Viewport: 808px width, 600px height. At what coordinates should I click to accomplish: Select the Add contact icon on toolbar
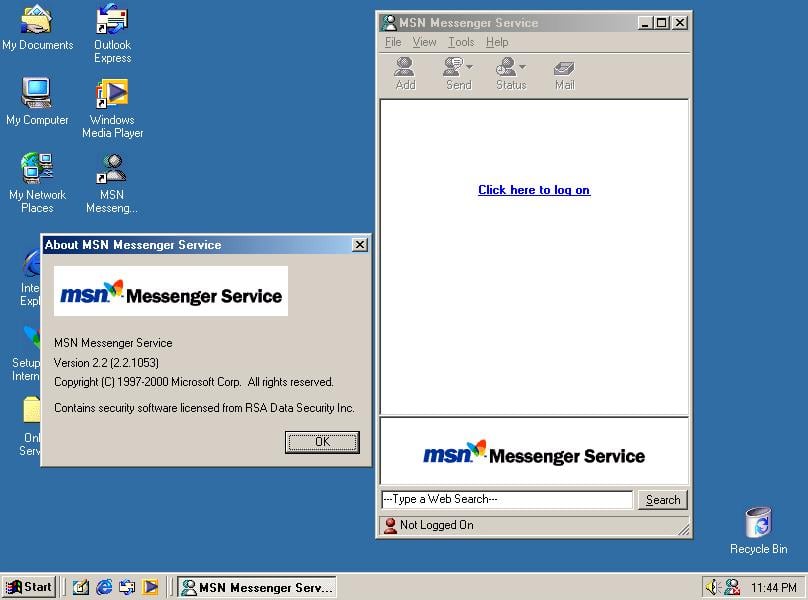click(x=403, y=70)
